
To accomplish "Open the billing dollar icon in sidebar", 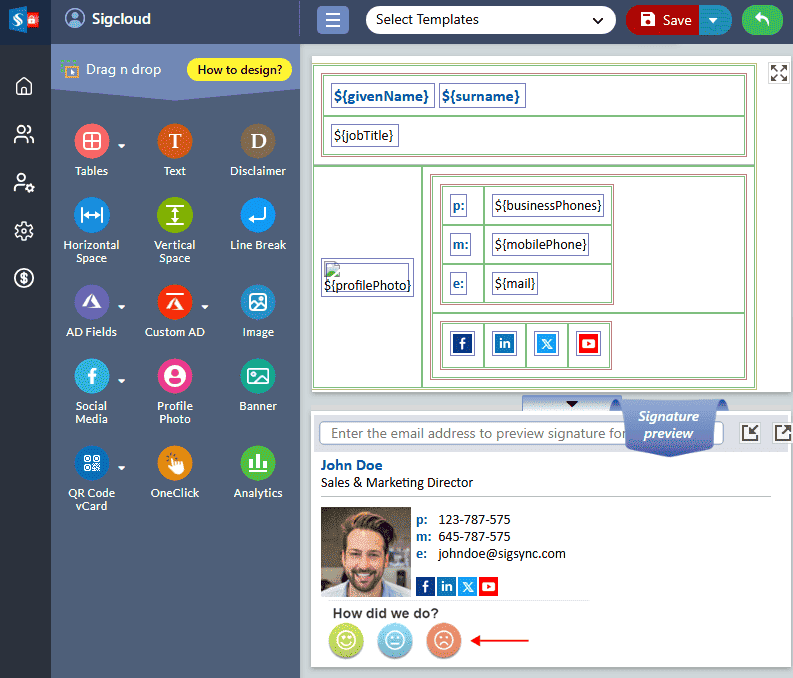I will click(24, 278).
